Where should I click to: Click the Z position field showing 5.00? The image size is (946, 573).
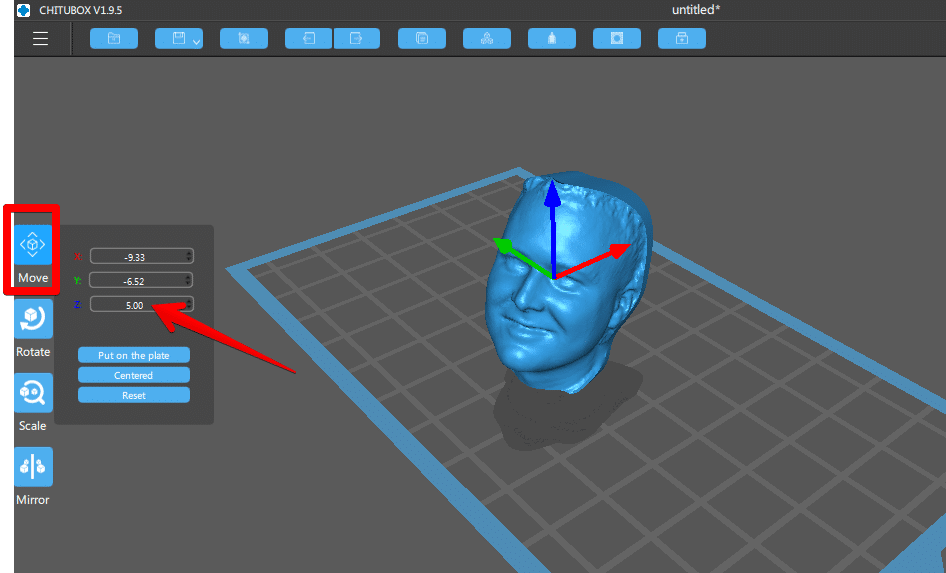[141, 305]
